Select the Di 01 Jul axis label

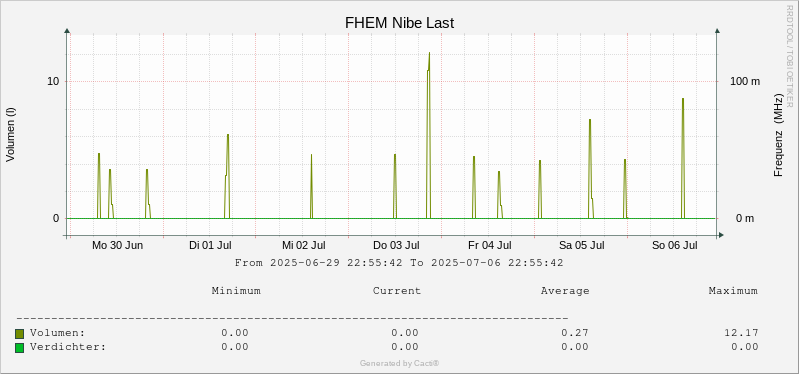click(210, 246)
